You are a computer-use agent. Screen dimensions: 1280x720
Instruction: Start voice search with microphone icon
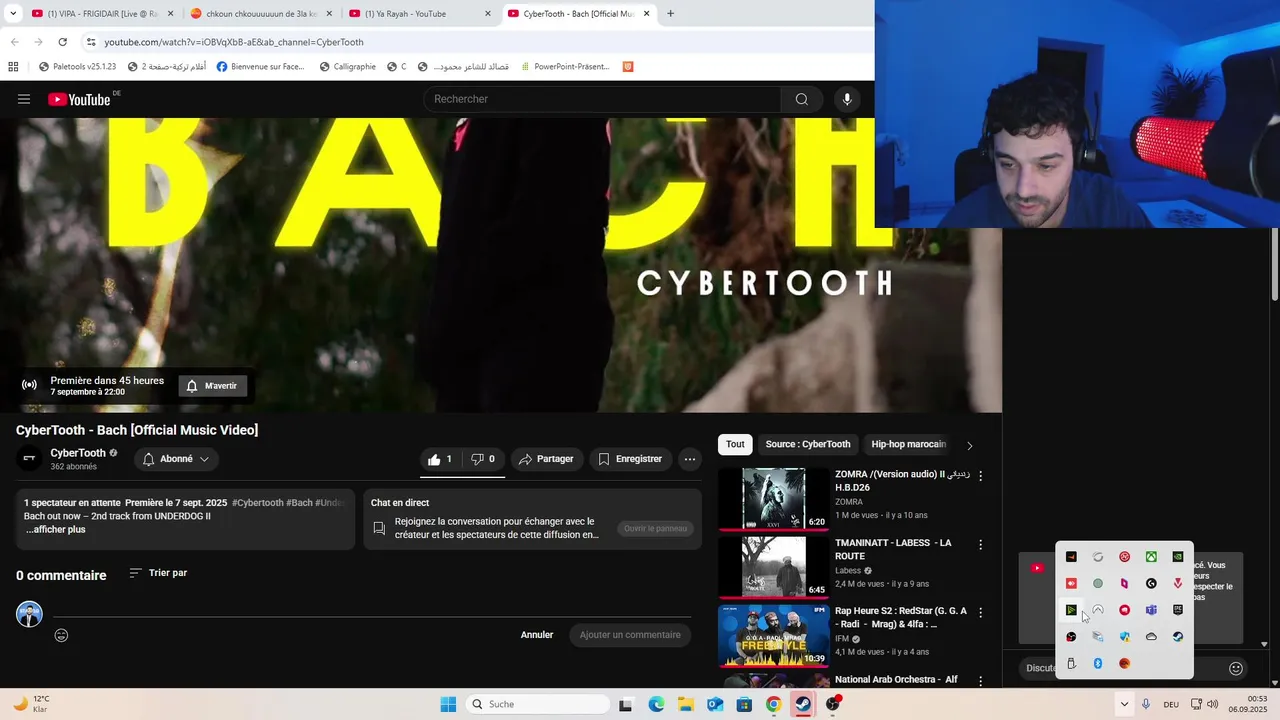(847, 99)
